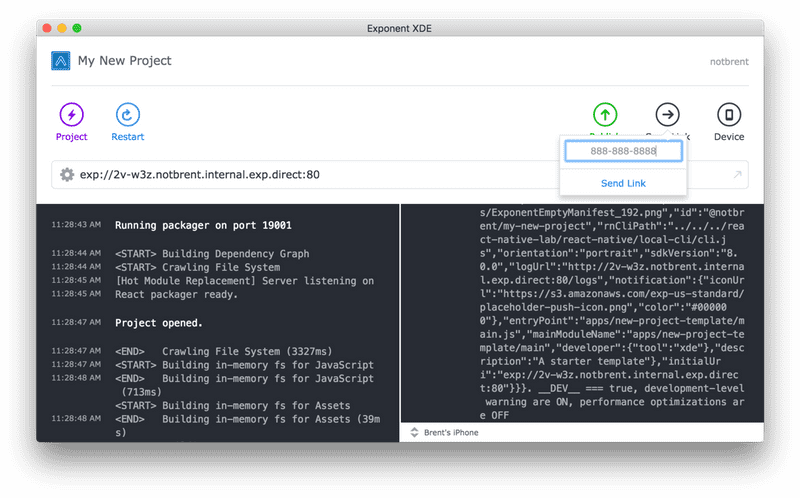This screenshot has width=800, height=498.
Task: Click the Device label
Action: click(x=729, y=137)
